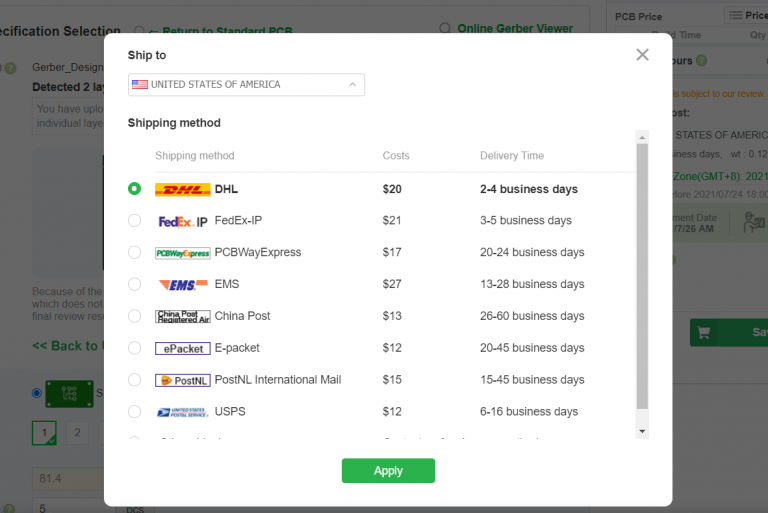Image resolution: width=768 pixels, height=513 pixels.
Task: Click the PostNL logo icon
Action: (x=183, y=380)
